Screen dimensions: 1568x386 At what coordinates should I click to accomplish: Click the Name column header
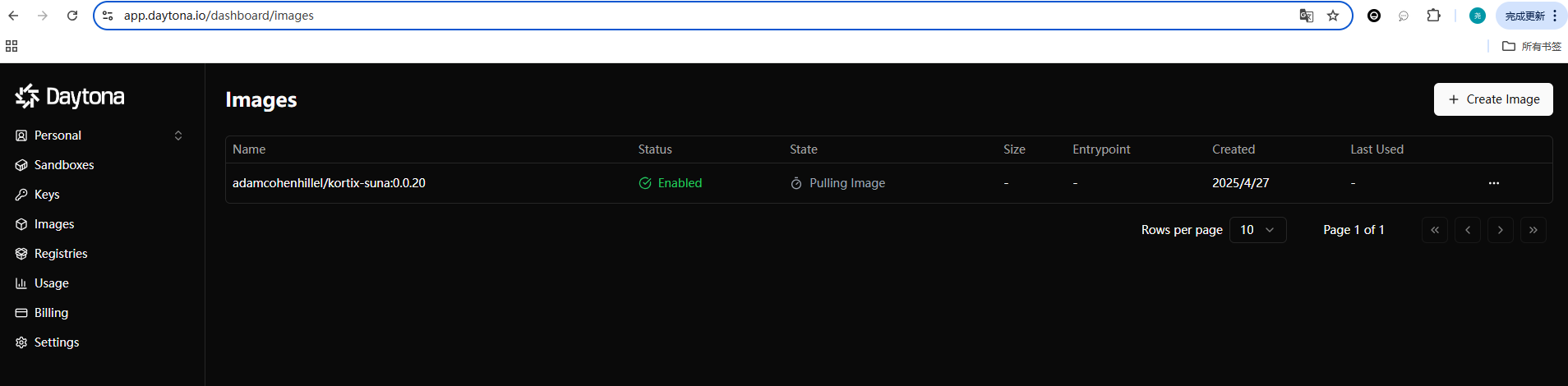click(249, 149)
